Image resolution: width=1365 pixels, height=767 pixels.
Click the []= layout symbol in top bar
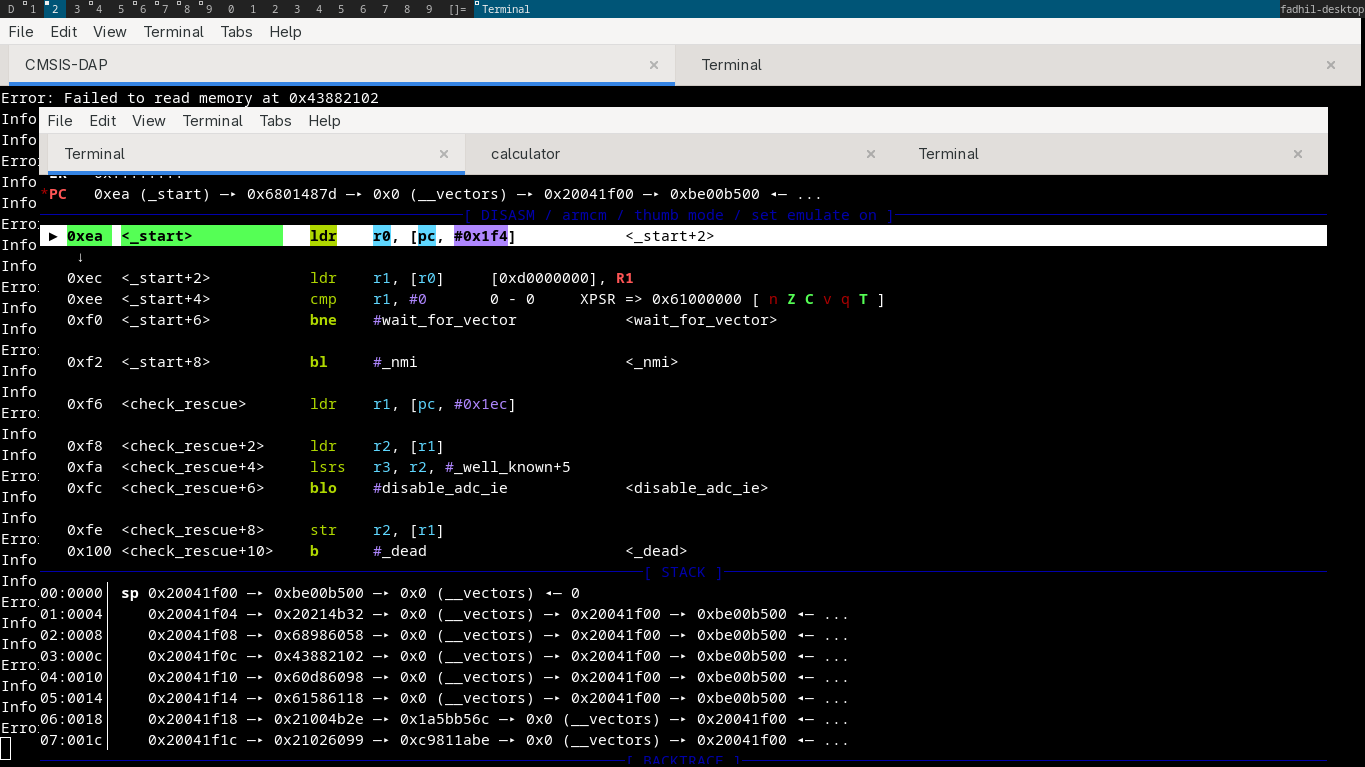[457, 9]
